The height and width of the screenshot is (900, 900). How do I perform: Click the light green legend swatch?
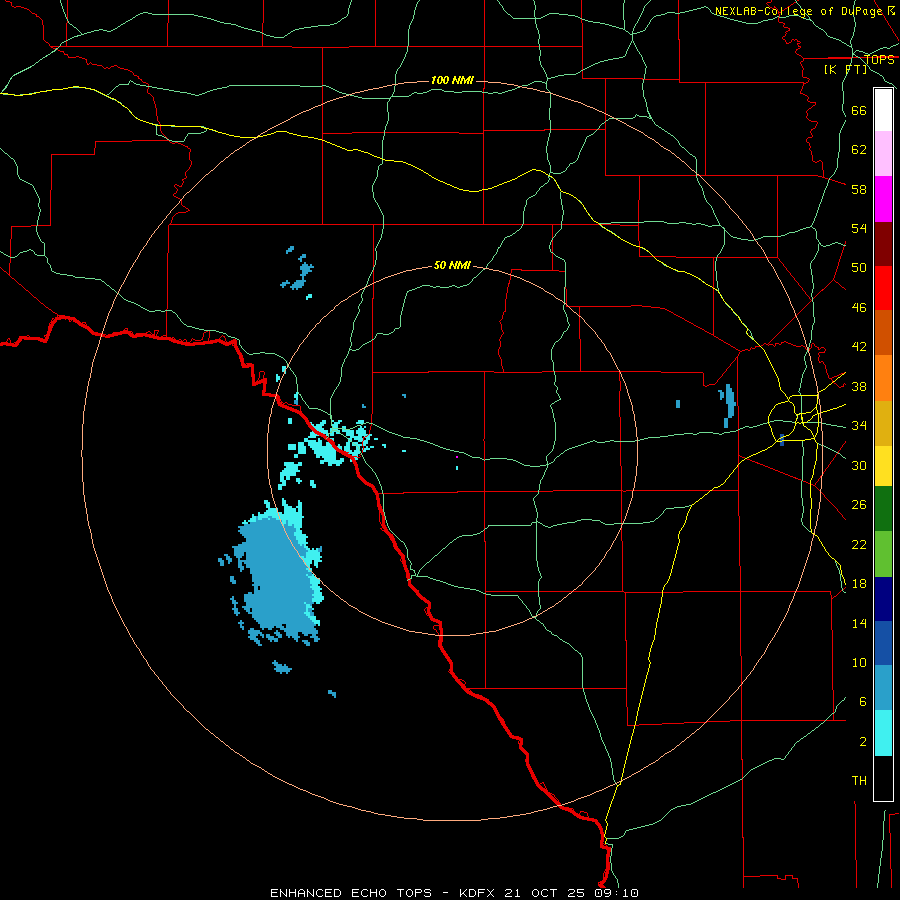pyautogui.click(x=883, y=554)
